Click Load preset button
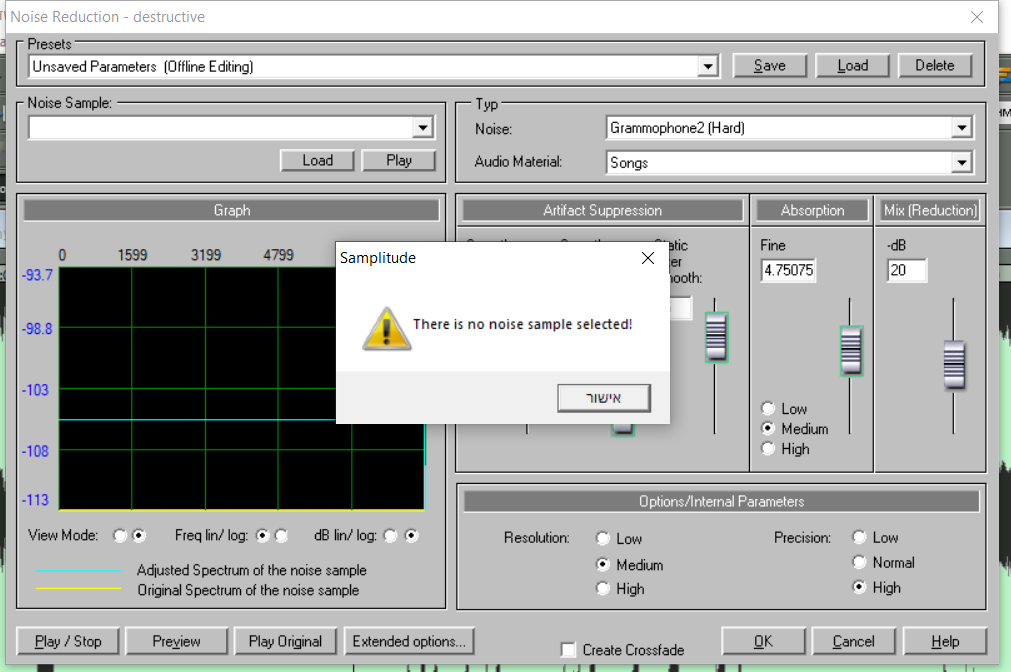Viewport: 1011px width, 672px height. pyautogui.click(x=852, y=66)
